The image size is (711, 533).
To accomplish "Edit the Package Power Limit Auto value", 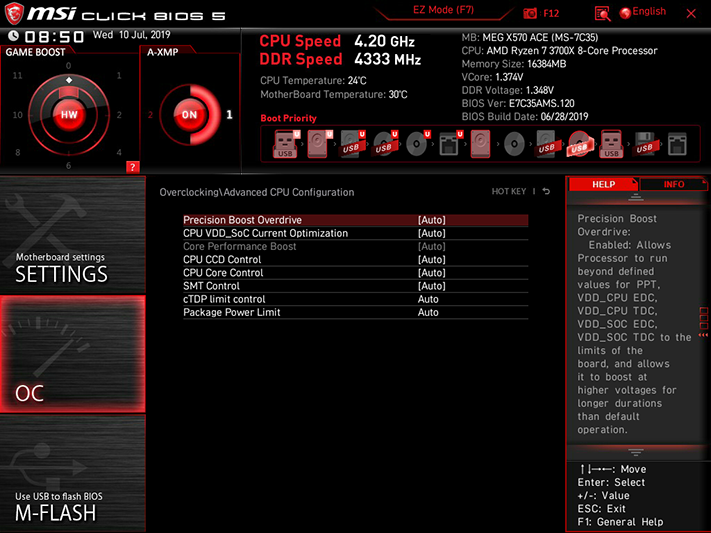I will point(428,312).
